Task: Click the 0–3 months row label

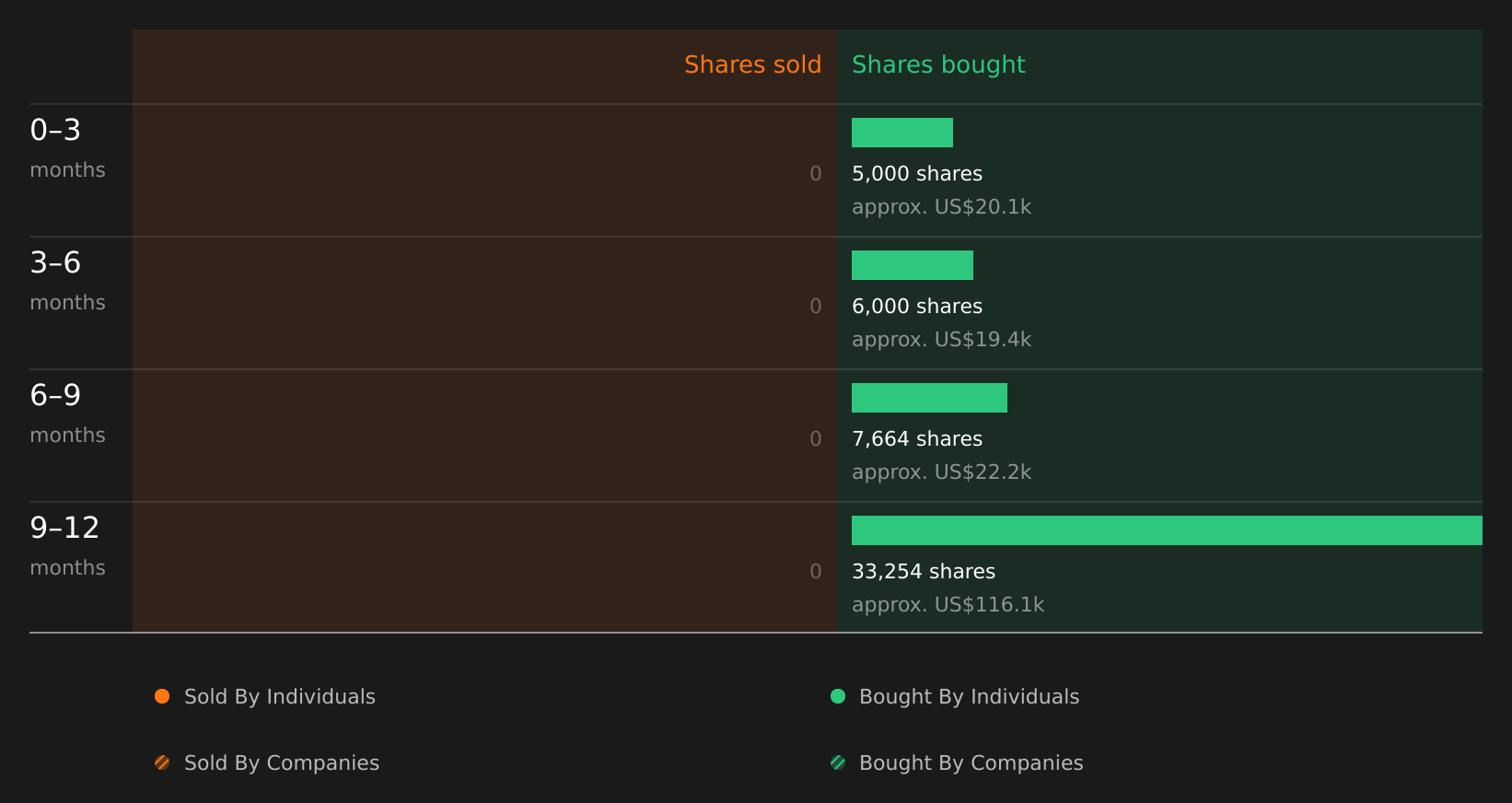Action: coord(67,148)
